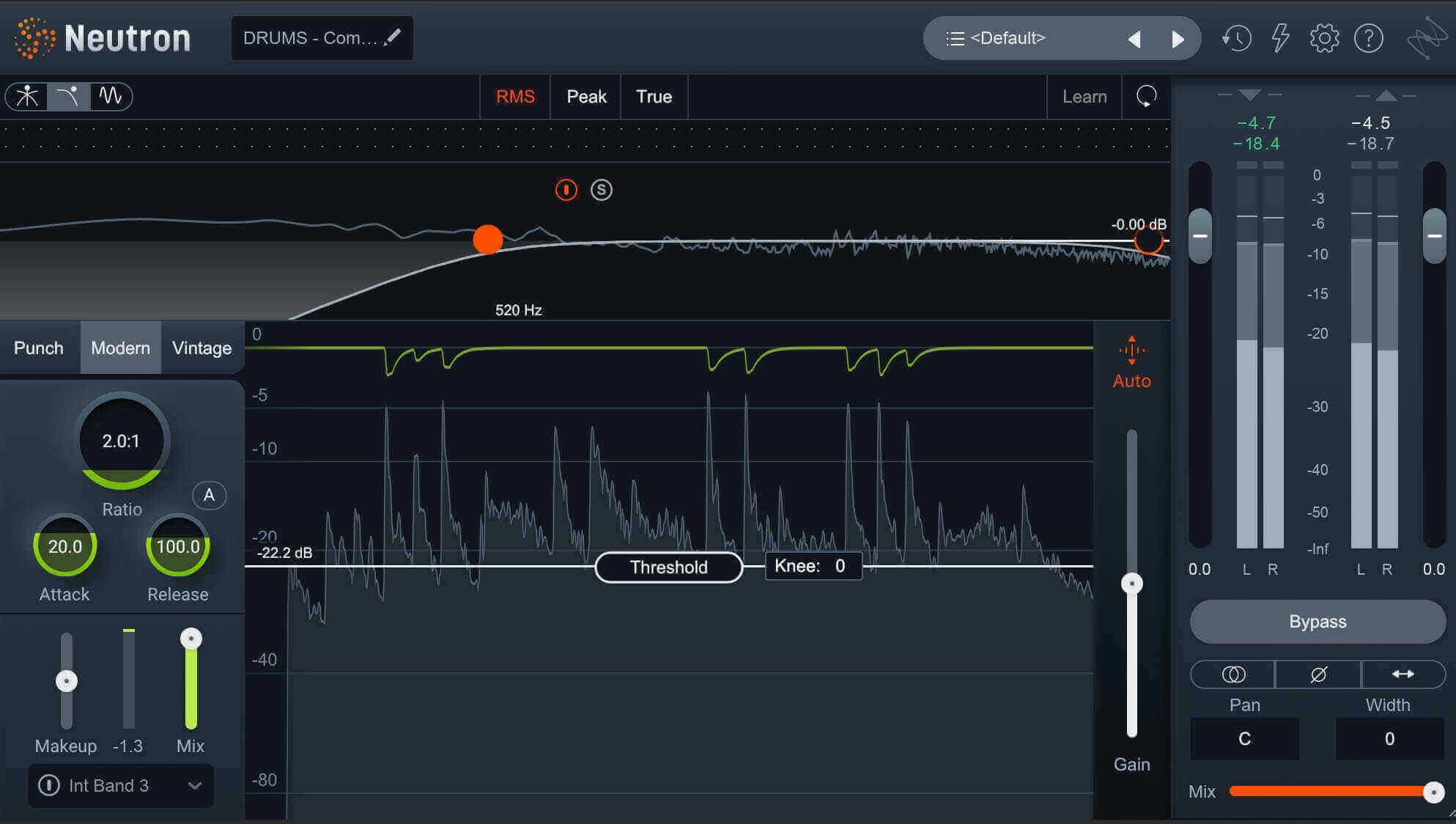Click the Gain slider handle

click(1132, 584)
